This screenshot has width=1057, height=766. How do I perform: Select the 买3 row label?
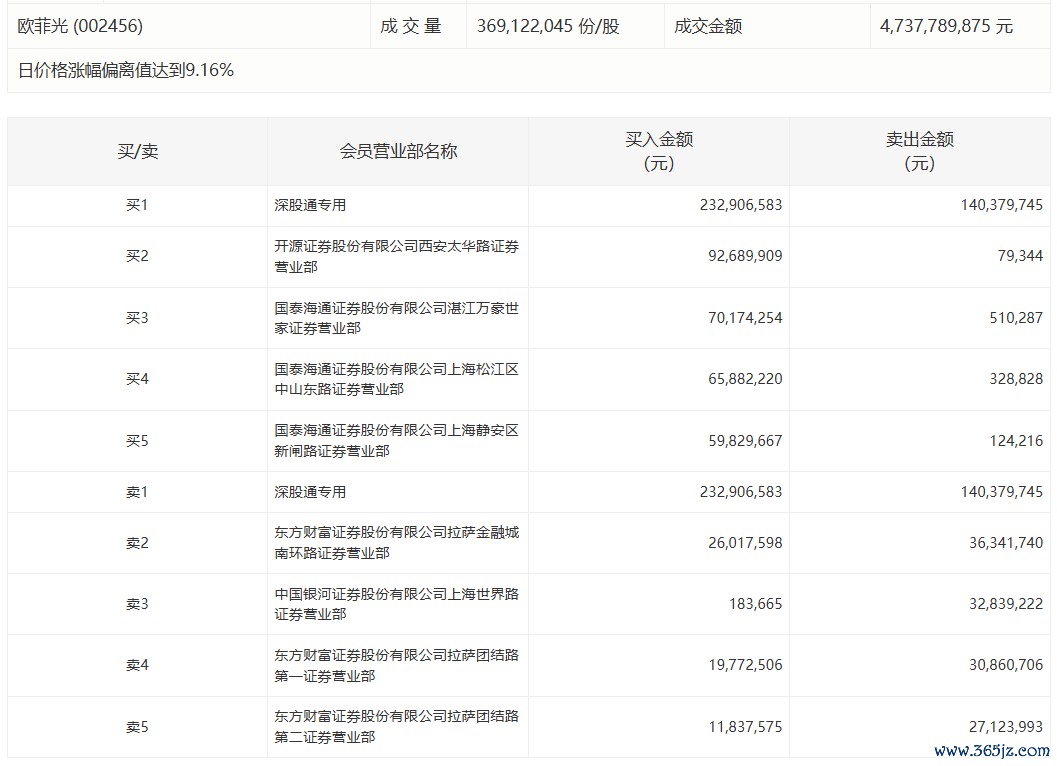137,318
